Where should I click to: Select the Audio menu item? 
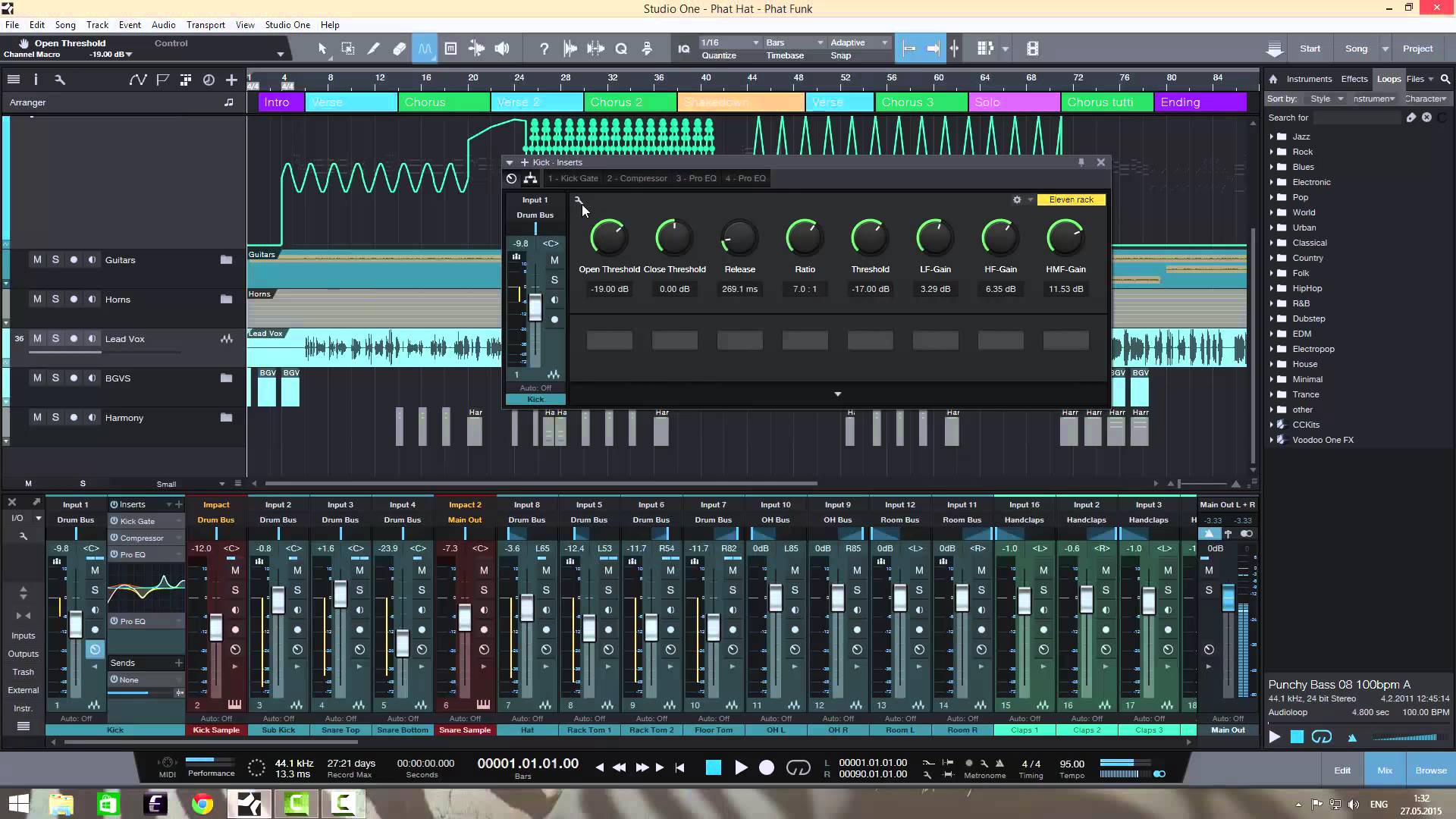pyautogui.click(x=163, y=24)
